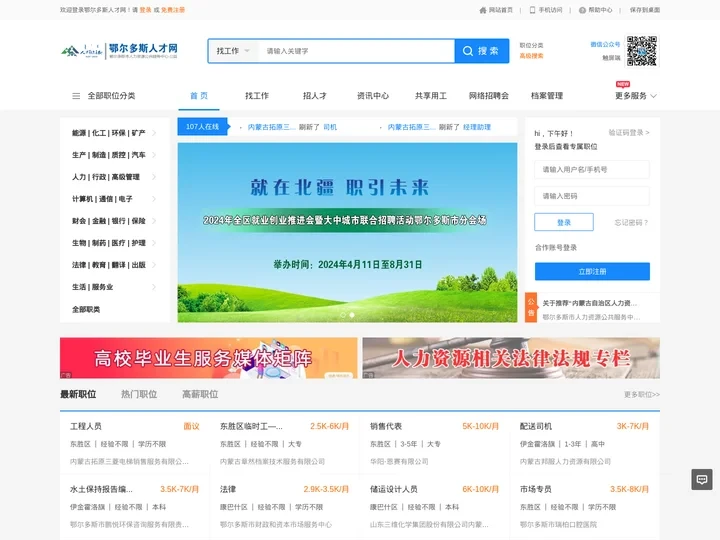720x540 pixels.
Task: Open the WeChat QR code image
Action: click(641, 51)
